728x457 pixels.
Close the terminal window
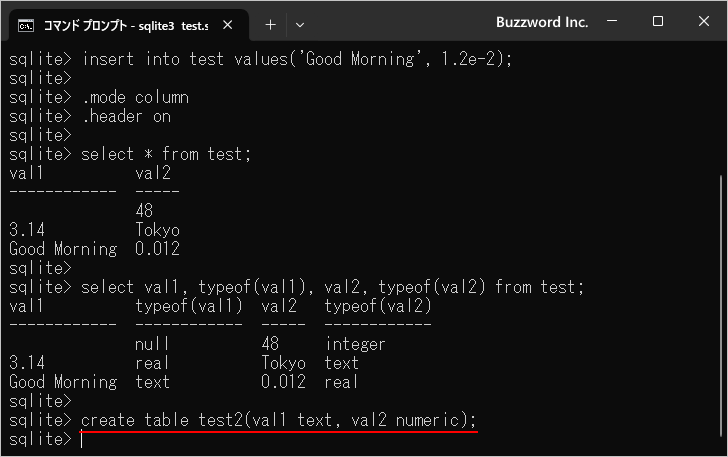(x=703, y=21)
